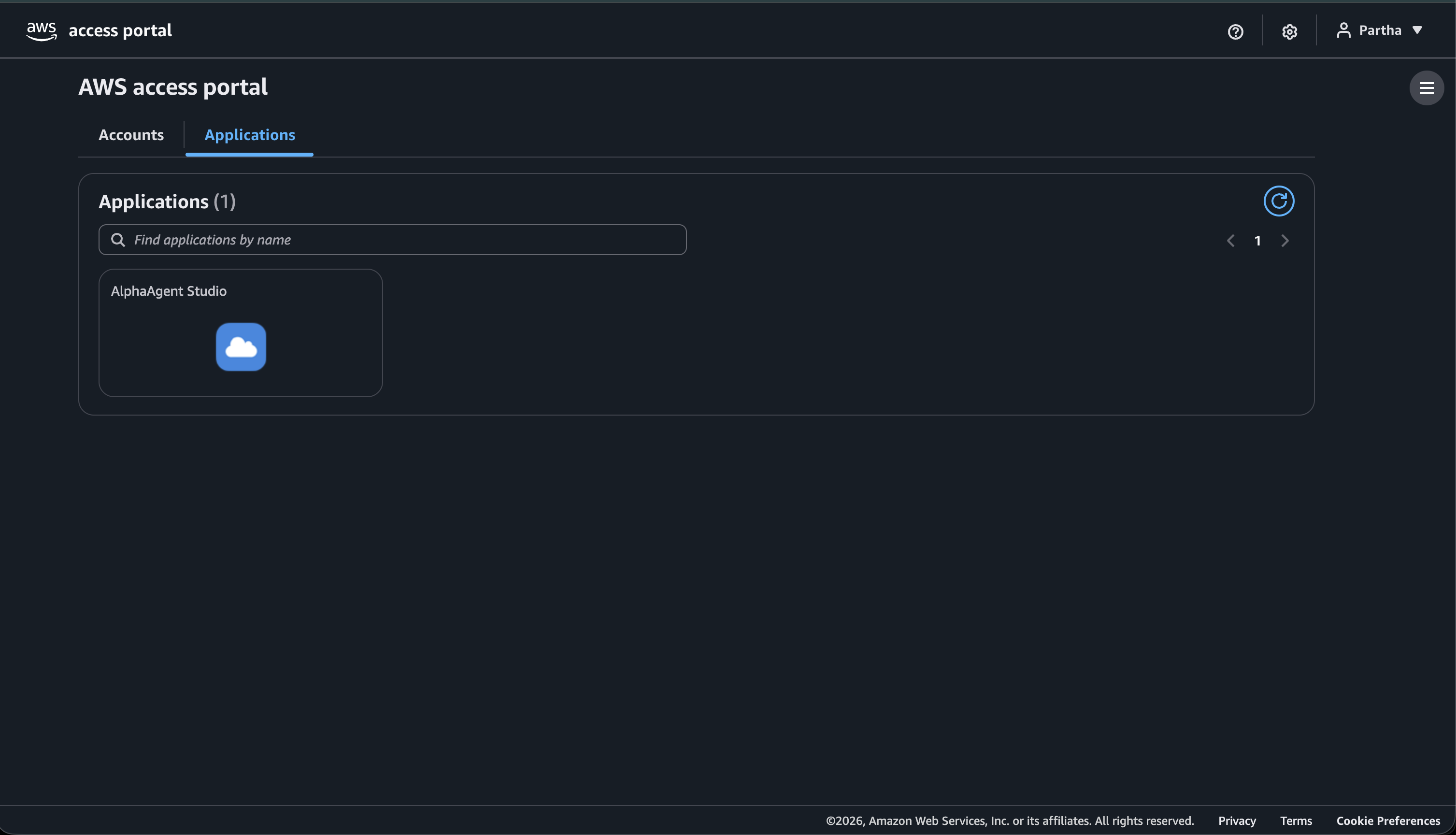Go to next page arrow
1456x835 pixels.
point(1285,241)
